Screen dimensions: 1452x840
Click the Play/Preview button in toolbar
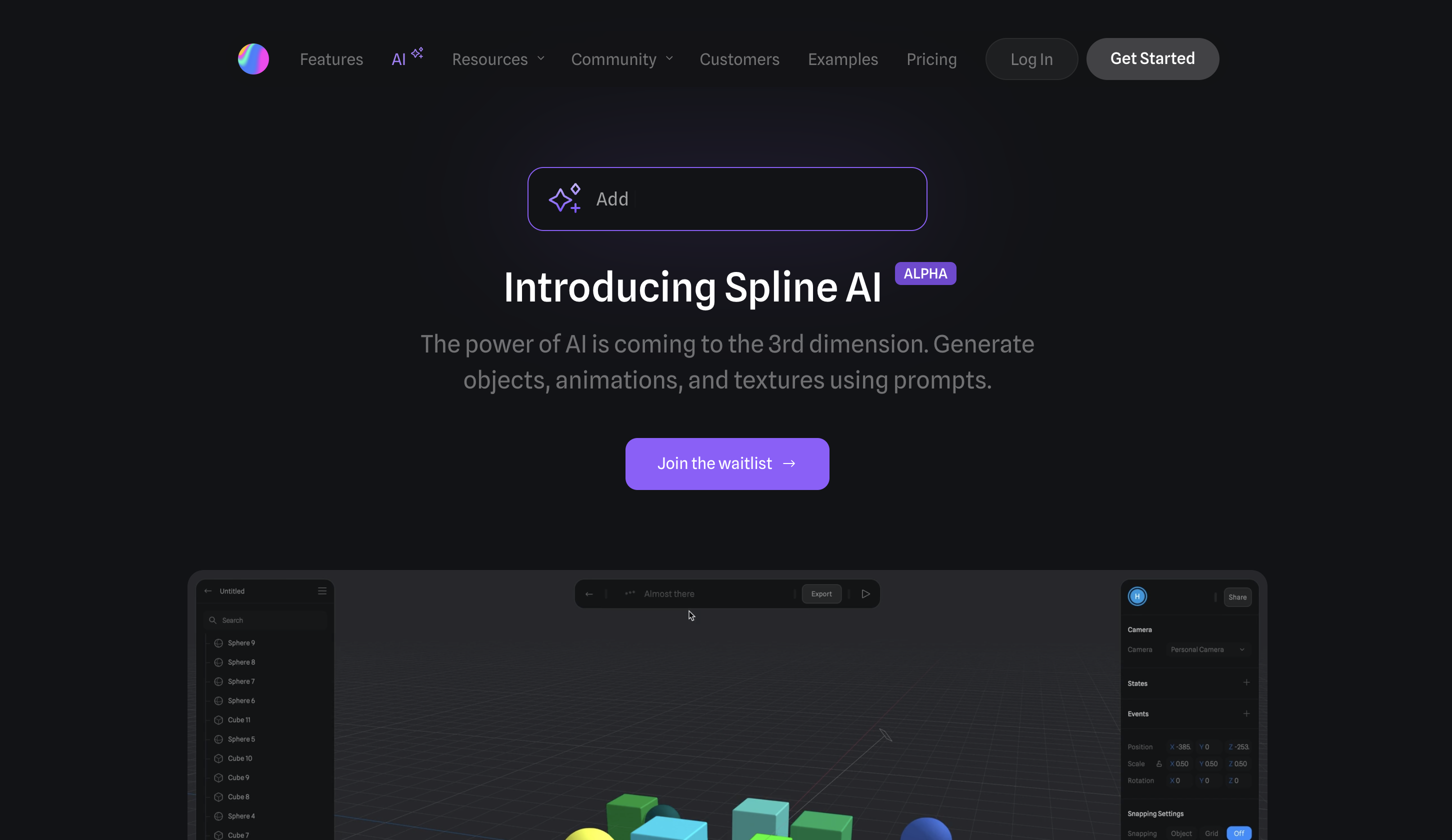pos(864,593)
